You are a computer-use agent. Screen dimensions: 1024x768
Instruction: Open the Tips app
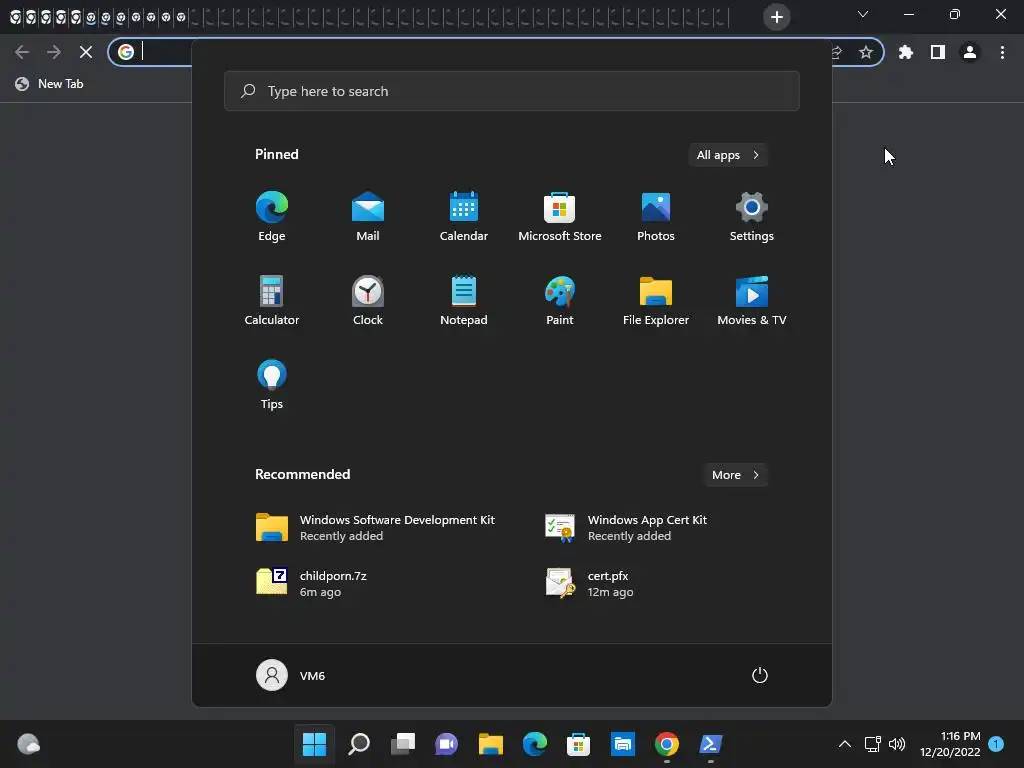pyautogui.click(x=272, y=385)
